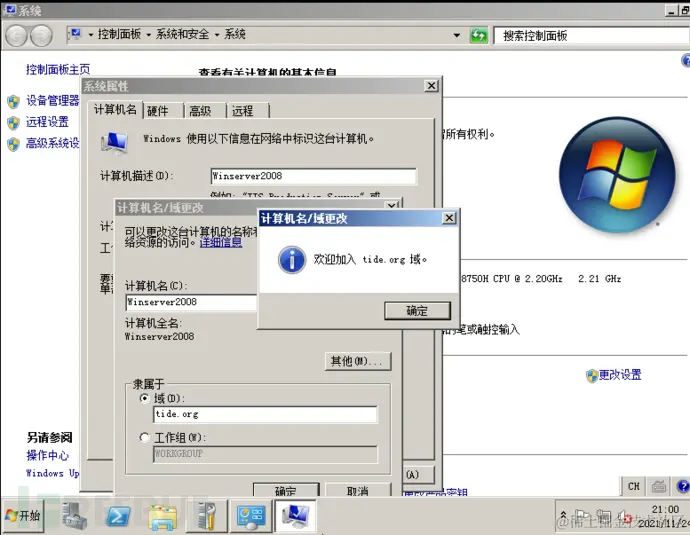Screen dimensions: 690x535
Task: Click the domain field containing tide.org
Action: [x=265, y=414]
